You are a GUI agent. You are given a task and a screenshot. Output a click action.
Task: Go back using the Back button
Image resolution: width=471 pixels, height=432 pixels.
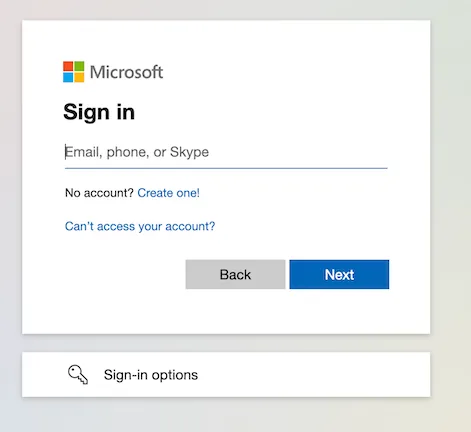tap(235, 274)
